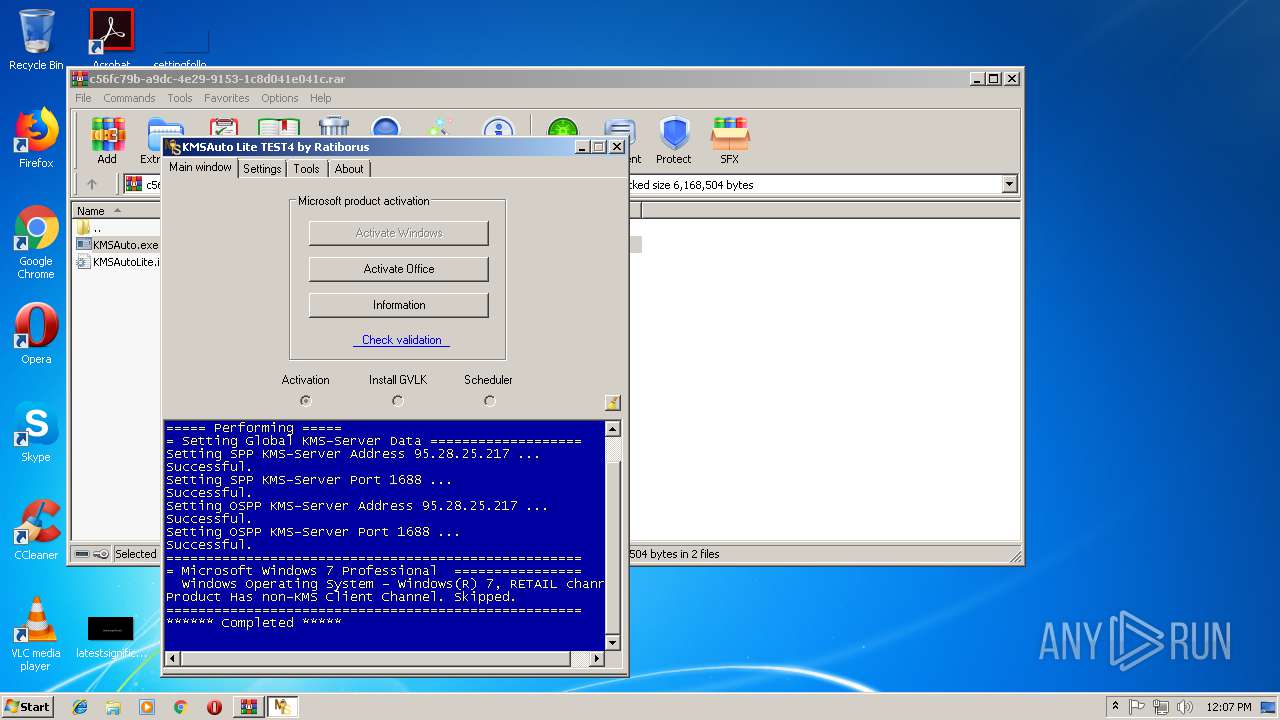Select KMSAuto.exe in the WinRAR file list

pyautogui.click(x=118, y=245)
